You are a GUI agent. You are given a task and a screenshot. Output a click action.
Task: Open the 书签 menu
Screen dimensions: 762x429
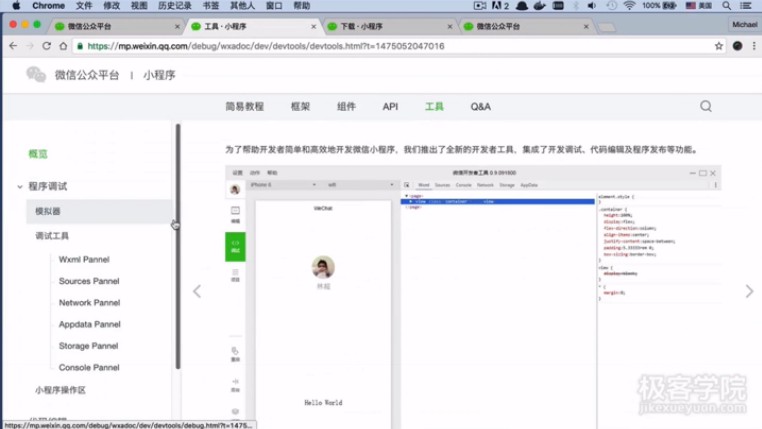tap(211, 6)
